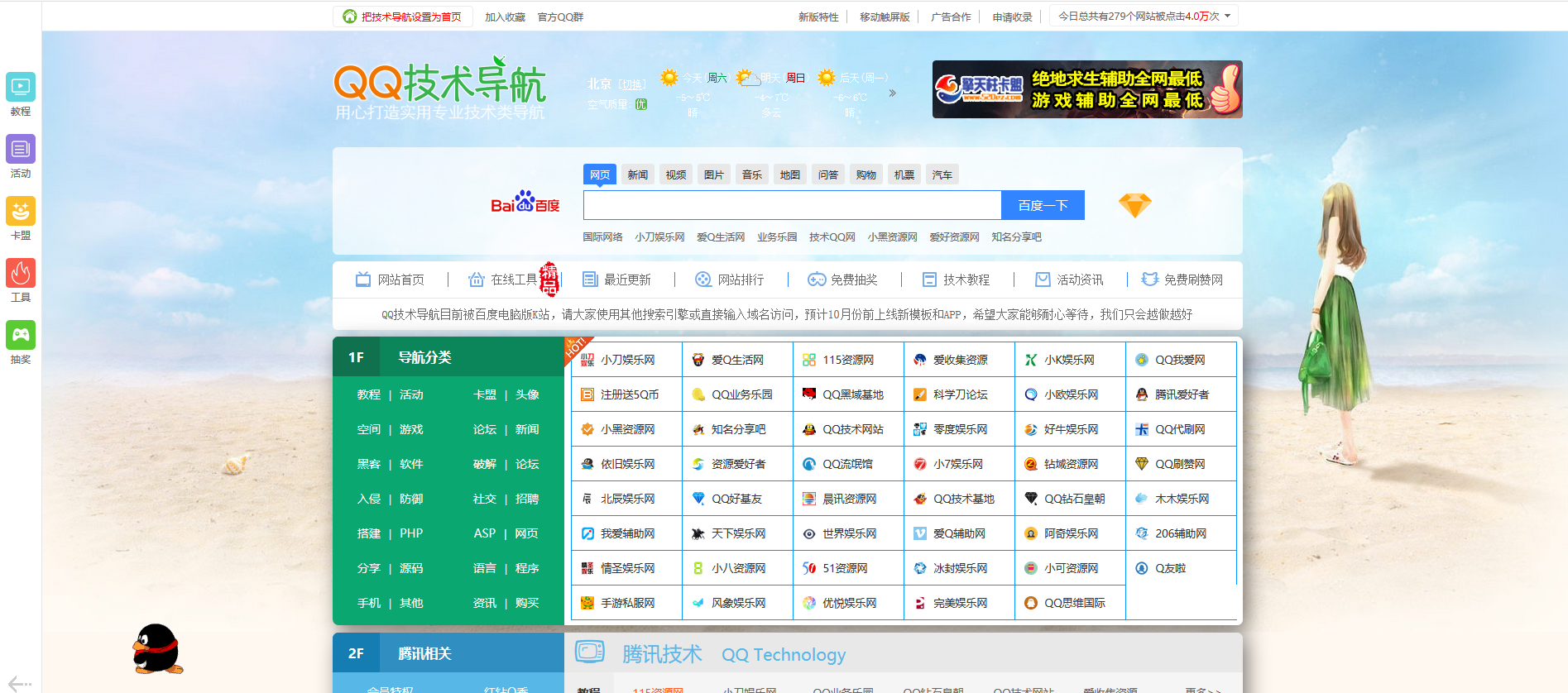This screenshot has height=693, width=1568.
Task: Click the 绝地求生辅助 banner ad
Action: [1087, 89]
